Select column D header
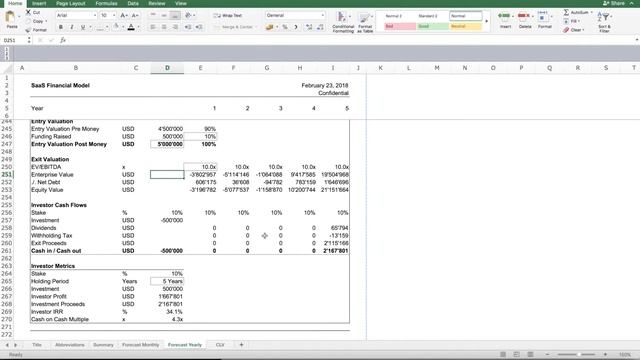Screen dimensions: 640x360 pos(167,68)
